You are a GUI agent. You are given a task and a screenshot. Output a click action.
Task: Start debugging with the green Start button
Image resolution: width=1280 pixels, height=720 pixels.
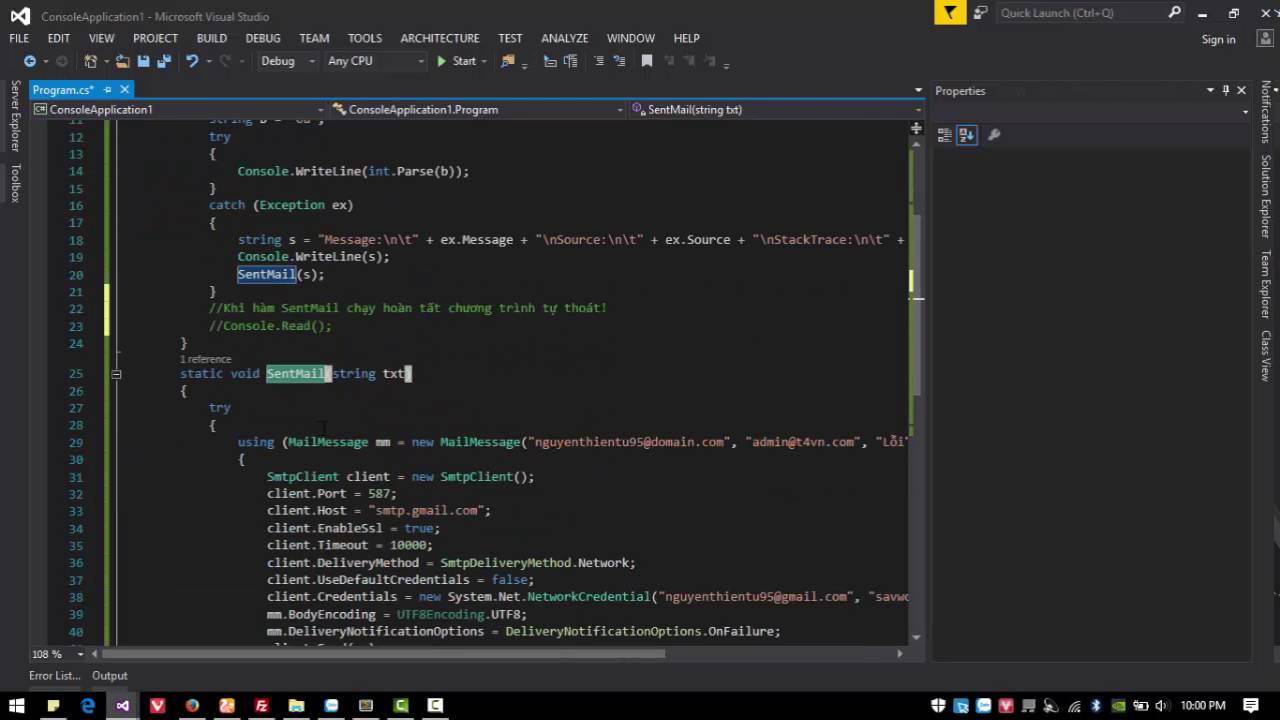pyautogui.click(x=456, y=61)
